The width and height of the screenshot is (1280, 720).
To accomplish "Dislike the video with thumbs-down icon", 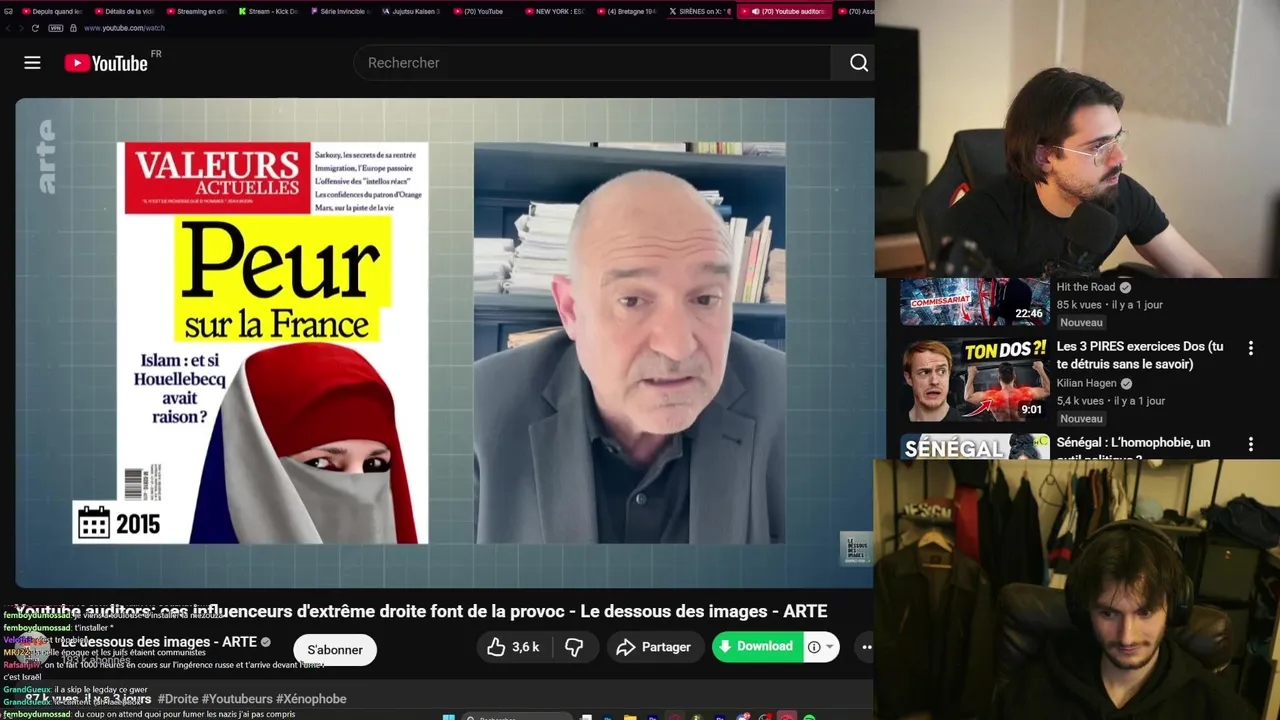I will 574,647.
